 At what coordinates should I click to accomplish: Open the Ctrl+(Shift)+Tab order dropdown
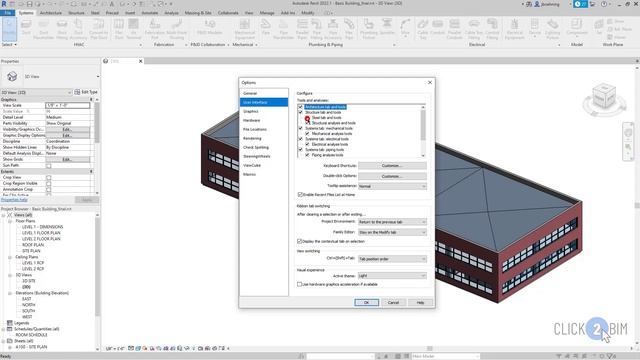[392, 259]
